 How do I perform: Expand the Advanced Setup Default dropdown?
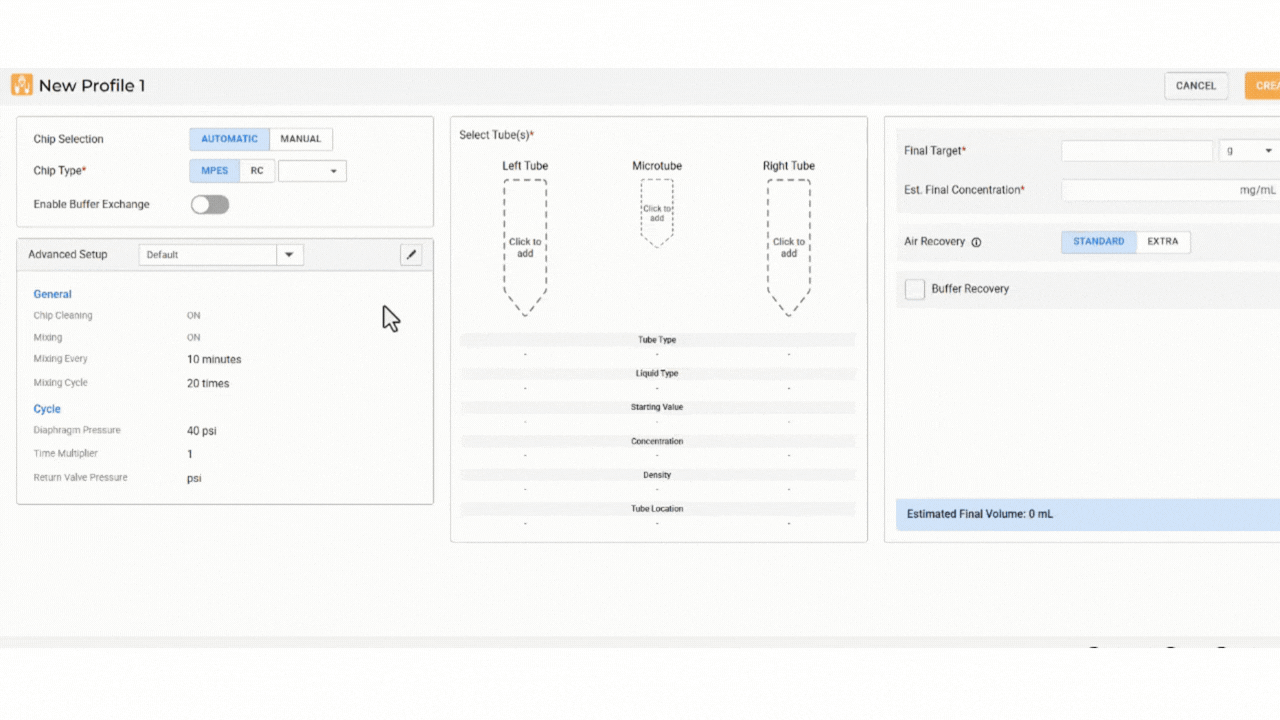tap(289, 255)
